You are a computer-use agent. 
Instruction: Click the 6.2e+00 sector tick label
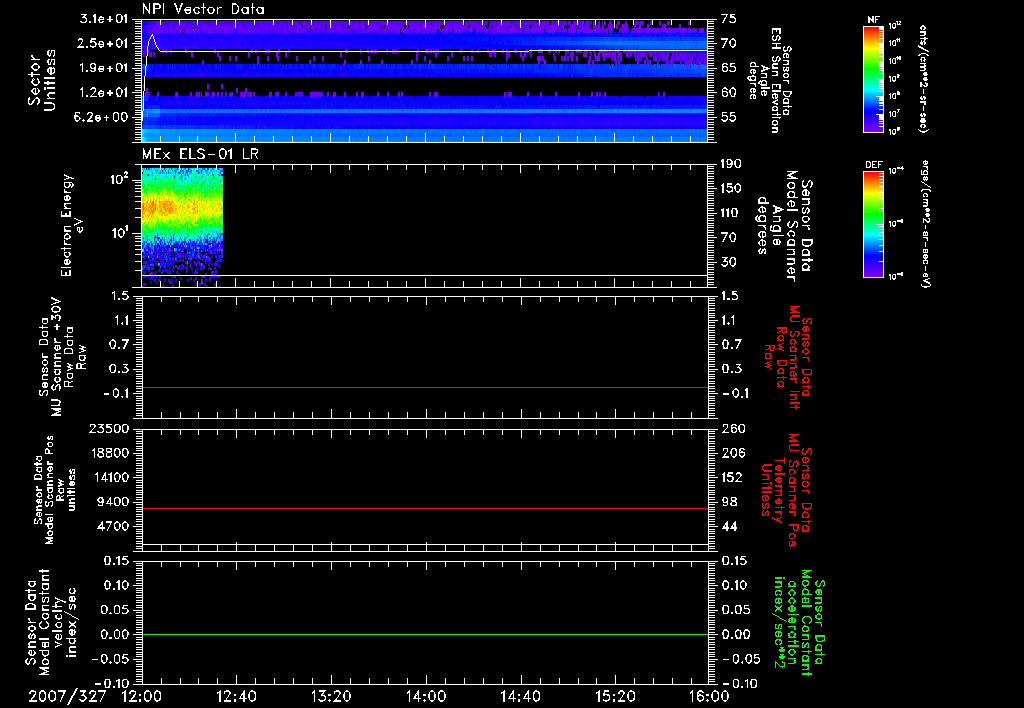point(103,117)
